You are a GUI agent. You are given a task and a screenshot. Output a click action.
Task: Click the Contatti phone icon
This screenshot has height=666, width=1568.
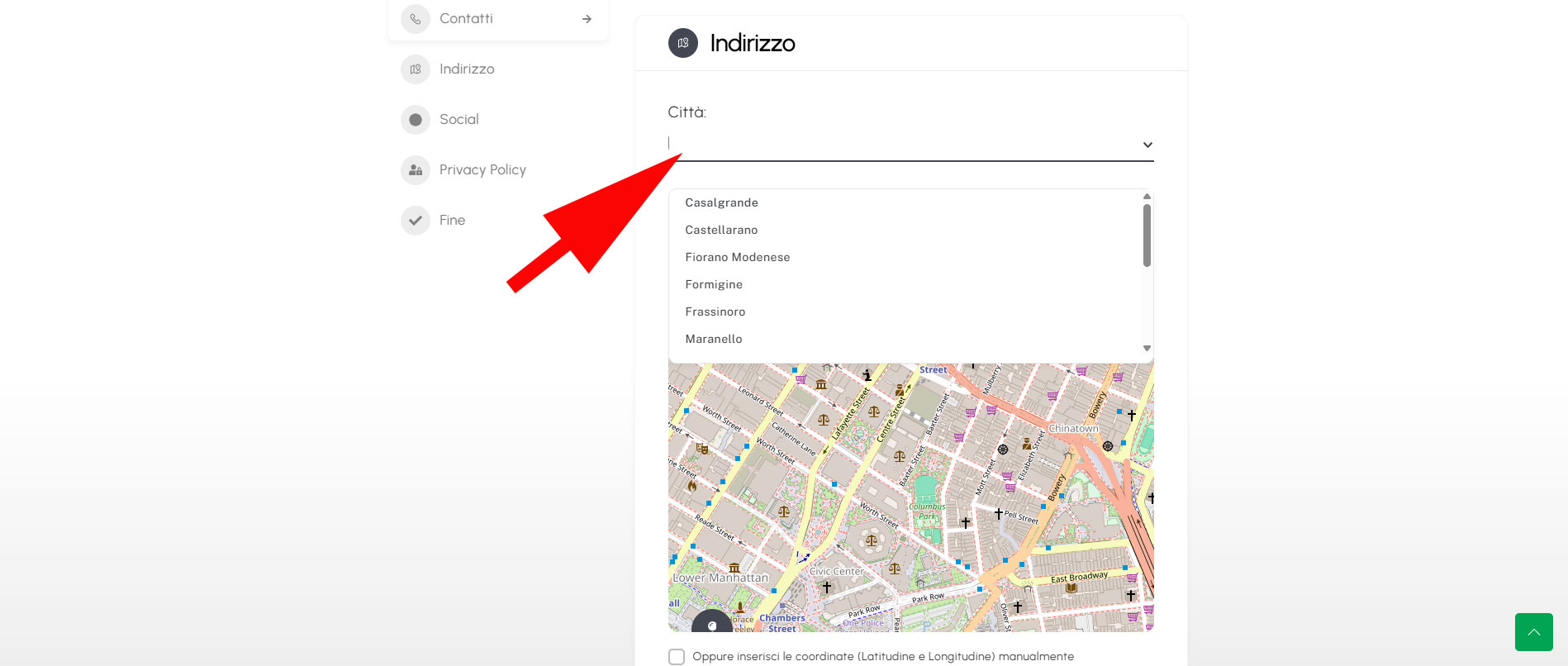(416, 19)
